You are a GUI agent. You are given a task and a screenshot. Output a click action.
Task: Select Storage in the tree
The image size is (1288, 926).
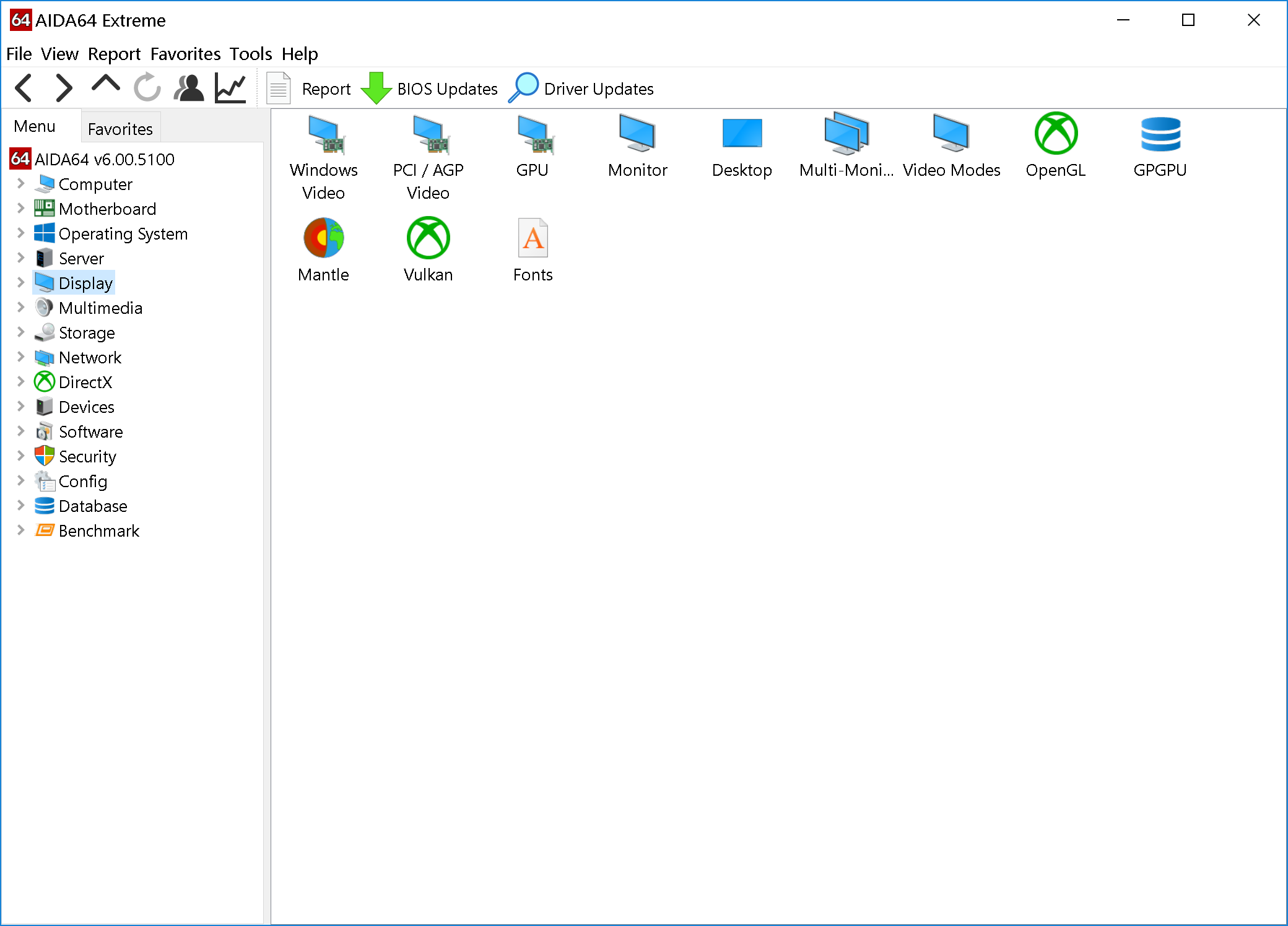pos(74,332)
